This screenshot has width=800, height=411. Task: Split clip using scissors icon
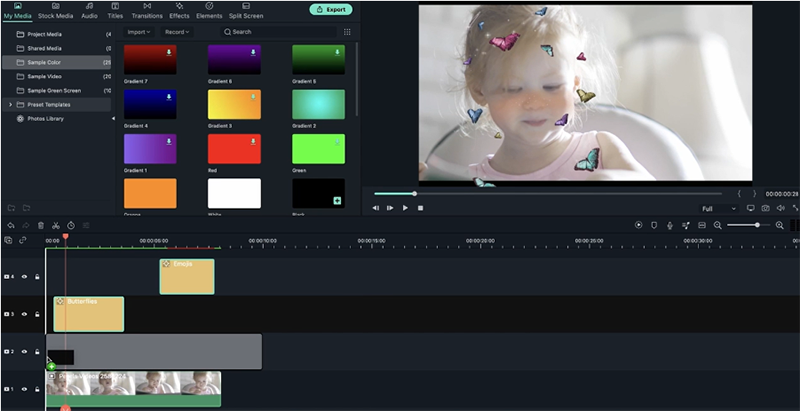[56, 225]
